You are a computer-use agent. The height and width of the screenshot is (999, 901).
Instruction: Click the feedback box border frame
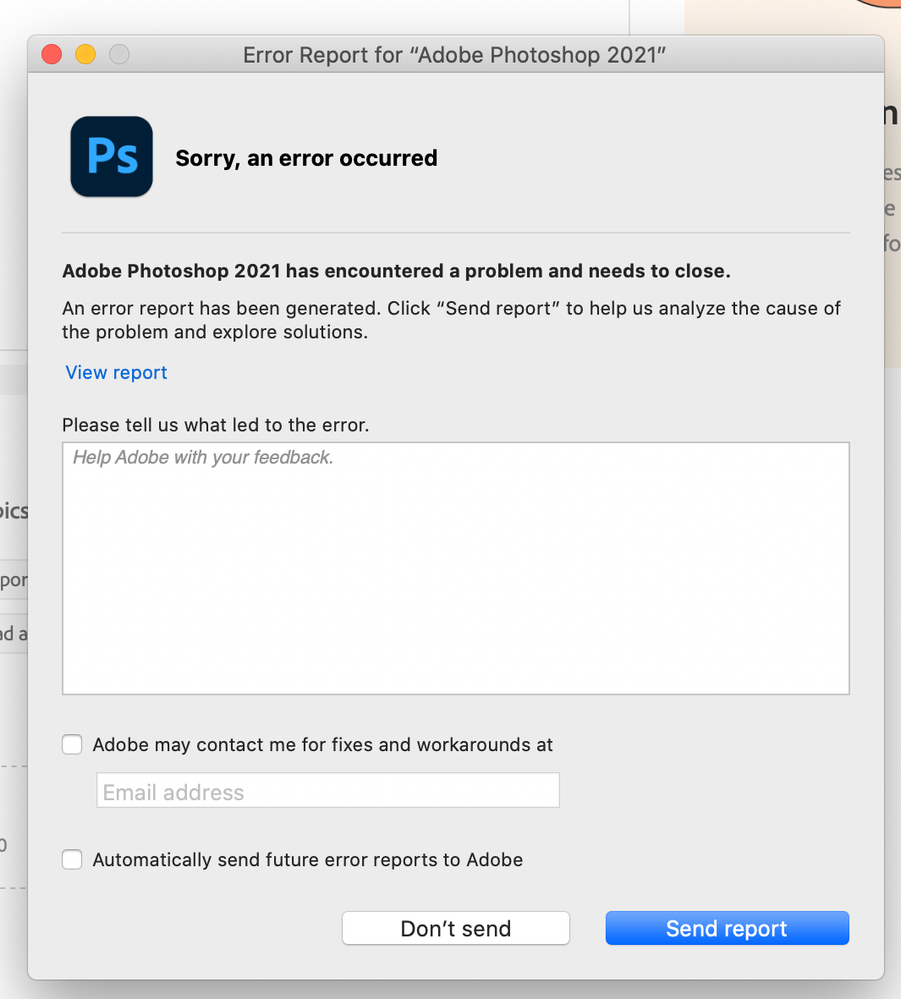pyautogui.click(x=455, y=440)
